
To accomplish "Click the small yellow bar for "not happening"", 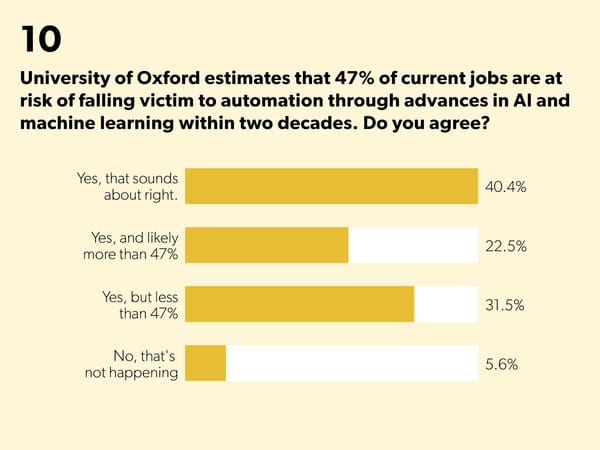I will pyautogui.click(x=206, y=364).
